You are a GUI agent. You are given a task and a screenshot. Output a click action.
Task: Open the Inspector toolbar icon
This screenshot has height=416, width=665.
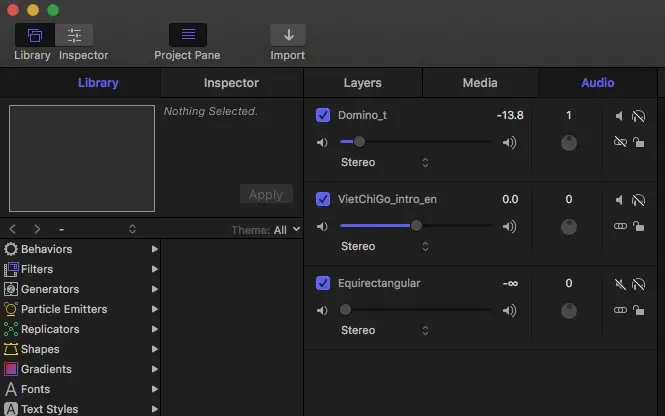coord(74,35)
